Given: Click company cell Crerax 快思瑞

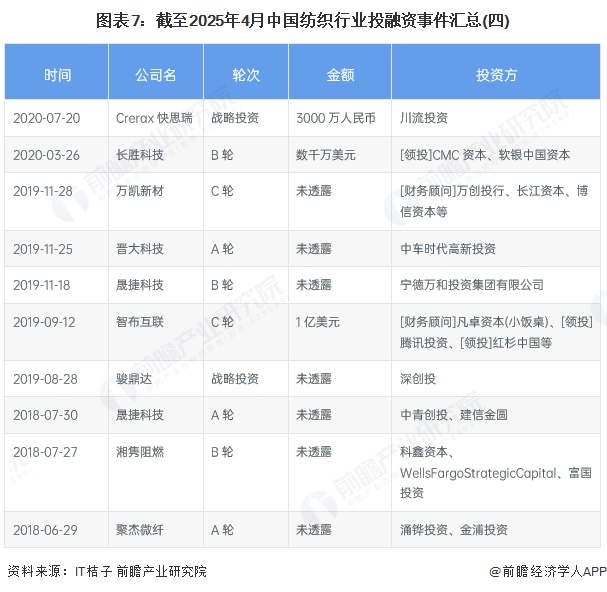Looking at the screenshot, I should pos(154,118).
